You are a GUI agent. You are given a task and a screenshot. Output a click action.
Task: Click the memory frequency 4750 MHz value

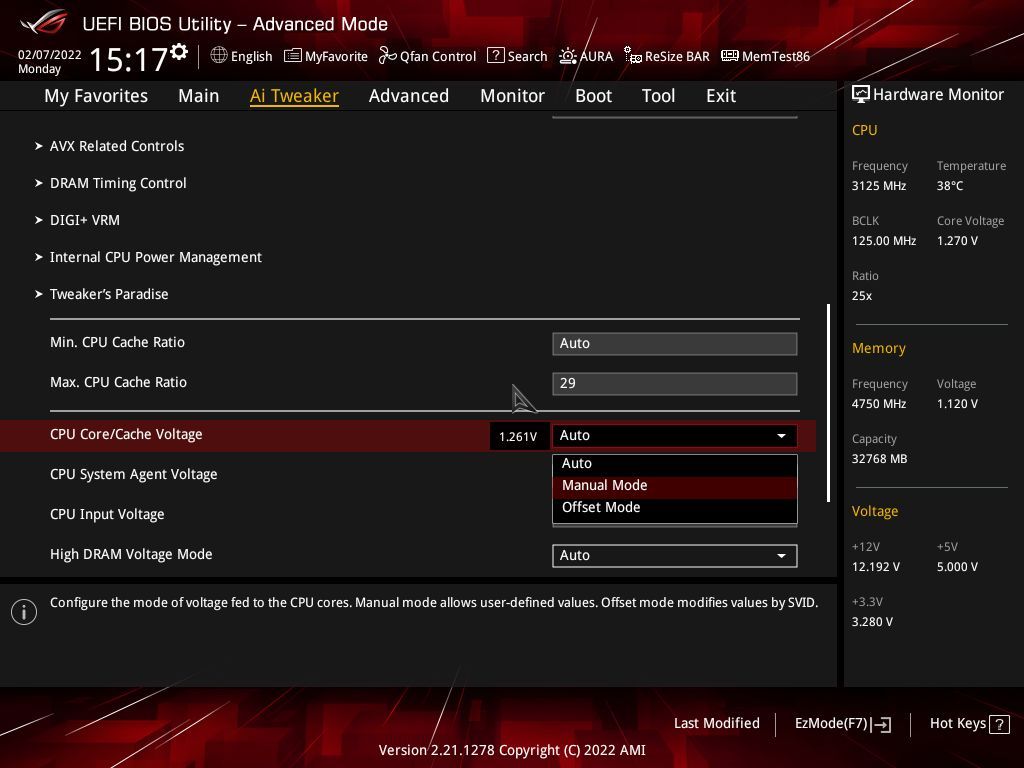pos(878,404)
